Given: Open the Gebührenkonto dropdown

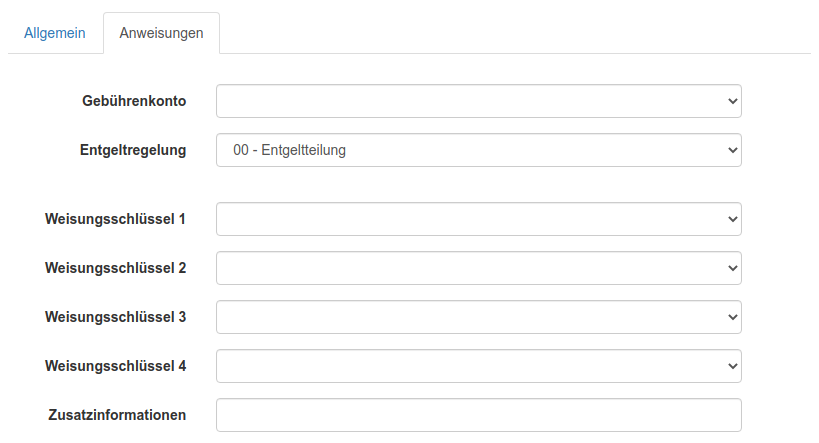Looking at the screenshot, I should (478, 101).
